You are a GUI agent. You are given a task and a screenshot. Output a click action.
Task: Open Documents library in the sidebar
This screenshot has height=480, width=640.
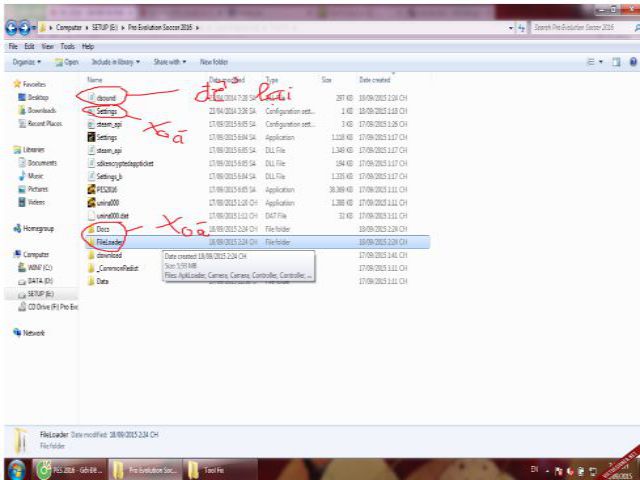coord(38,163)
